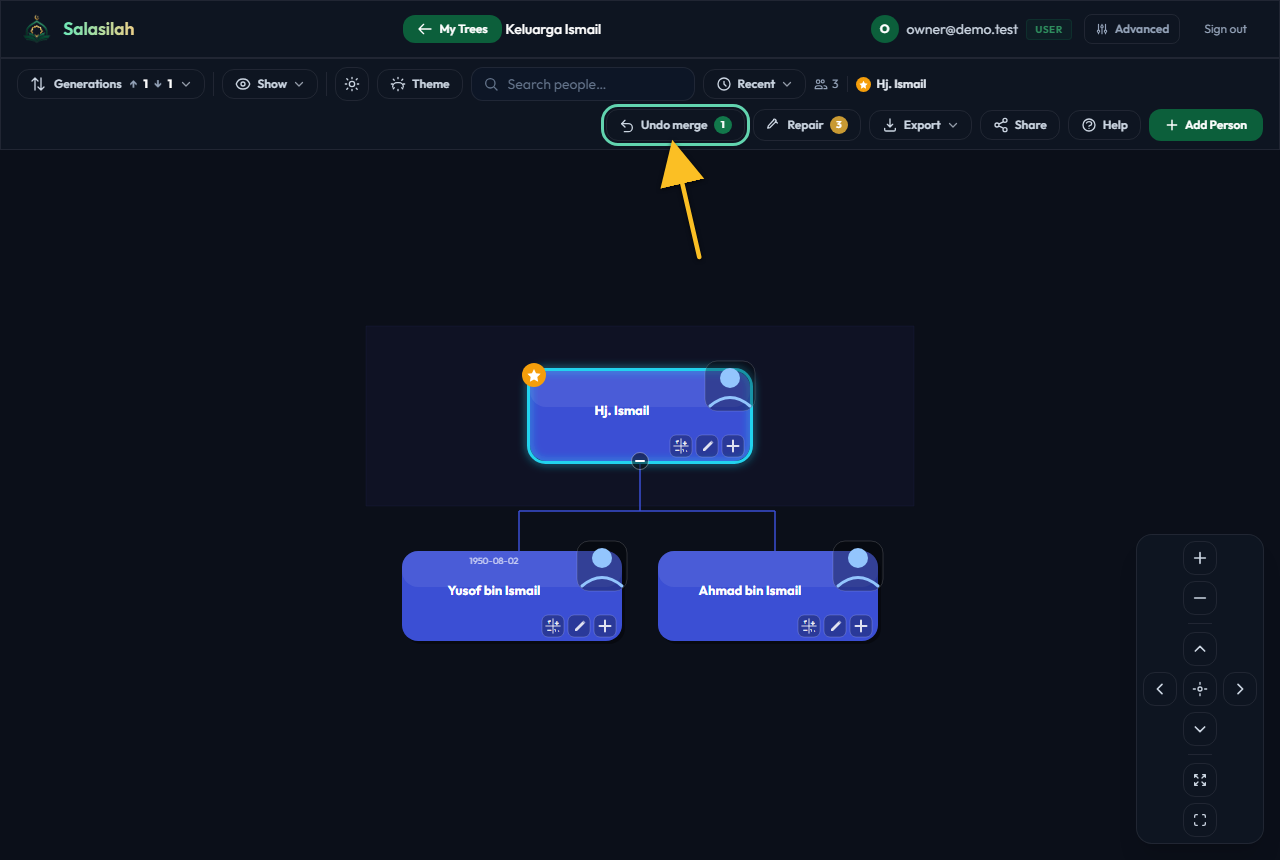1280x860 pixels.
Task: Select the Hj. Ismail person card
Action: click(x=640, y=416)
